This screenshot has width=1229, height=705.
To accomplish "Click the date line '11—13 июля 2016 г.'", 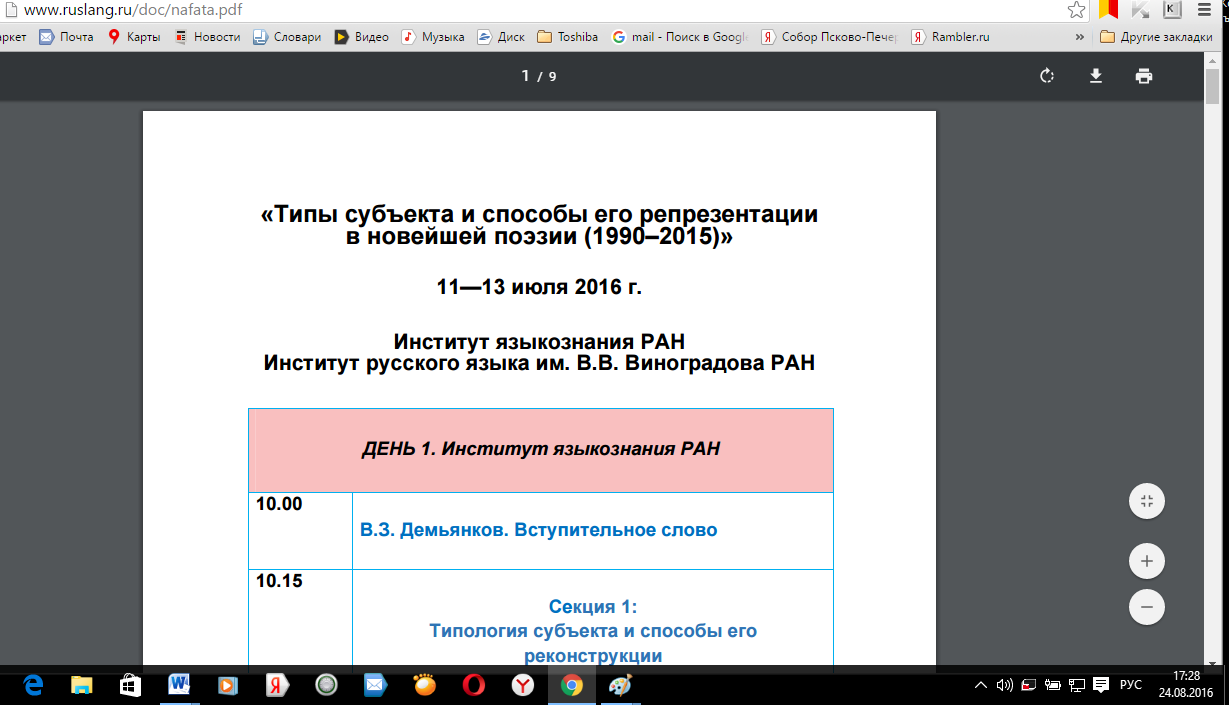I will pyautogui.click(x=539, y=288).
